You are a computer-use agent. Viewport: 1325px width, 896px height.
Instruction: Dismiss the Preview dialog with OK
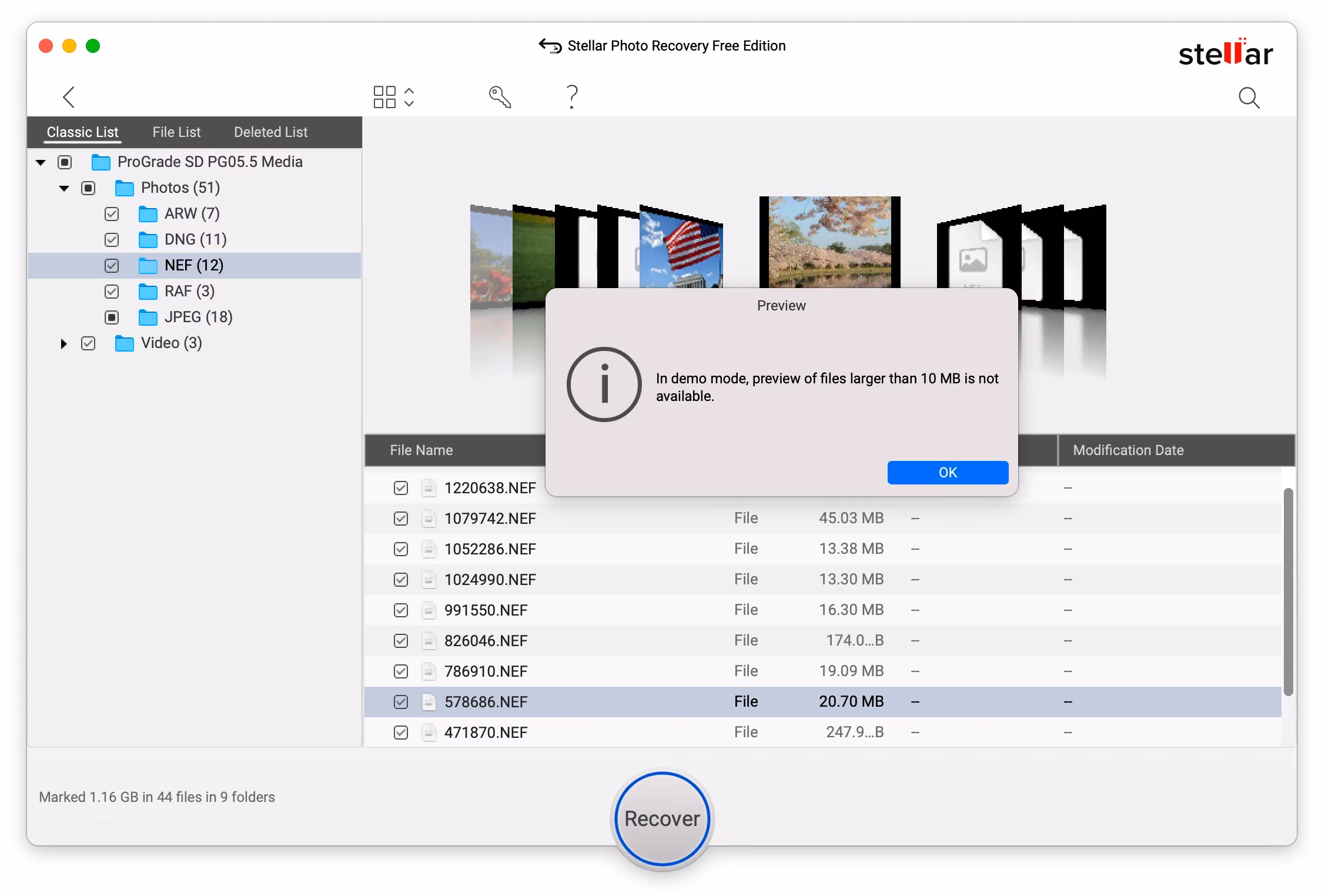(x=948, y=473)
